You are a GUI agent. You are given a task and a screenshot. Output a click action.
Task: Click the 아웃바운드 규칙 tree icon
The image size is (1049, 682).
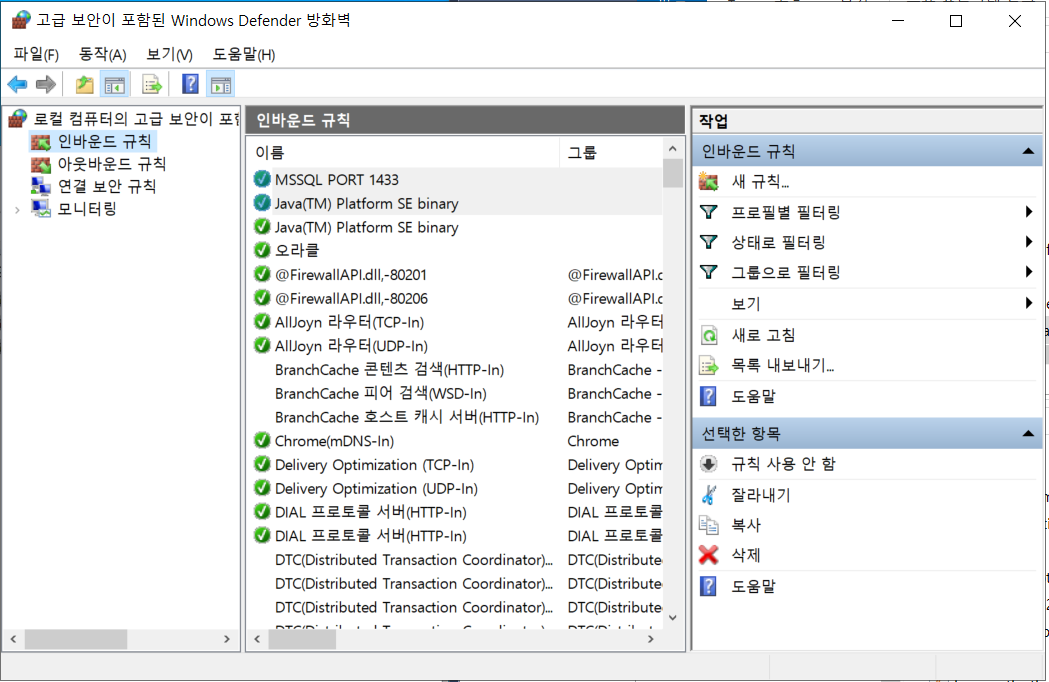pos(41,164)
